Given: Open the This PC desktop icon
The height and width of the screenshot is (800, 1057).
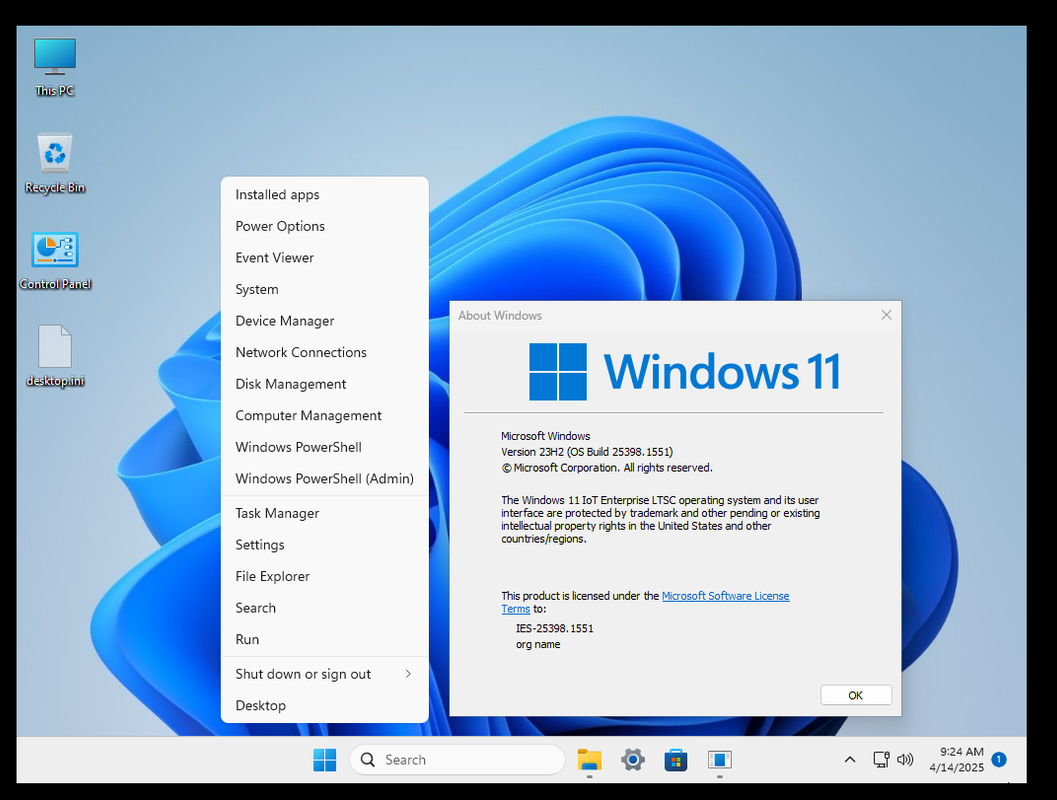Looking at the screenshot, I should click(x=55, y=67).
